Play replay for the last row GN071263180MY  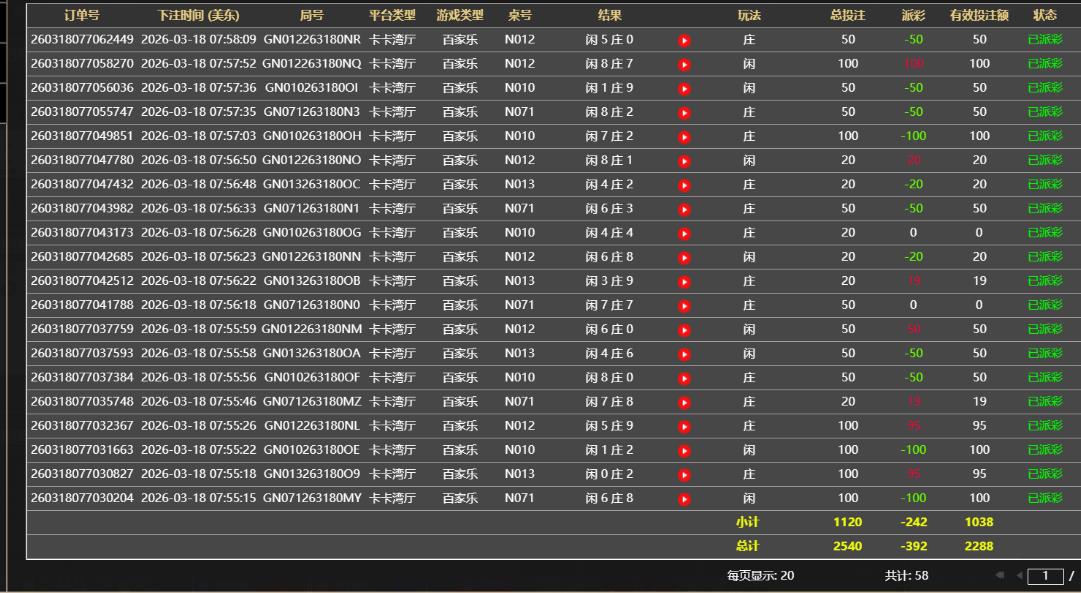click(684, 499)
